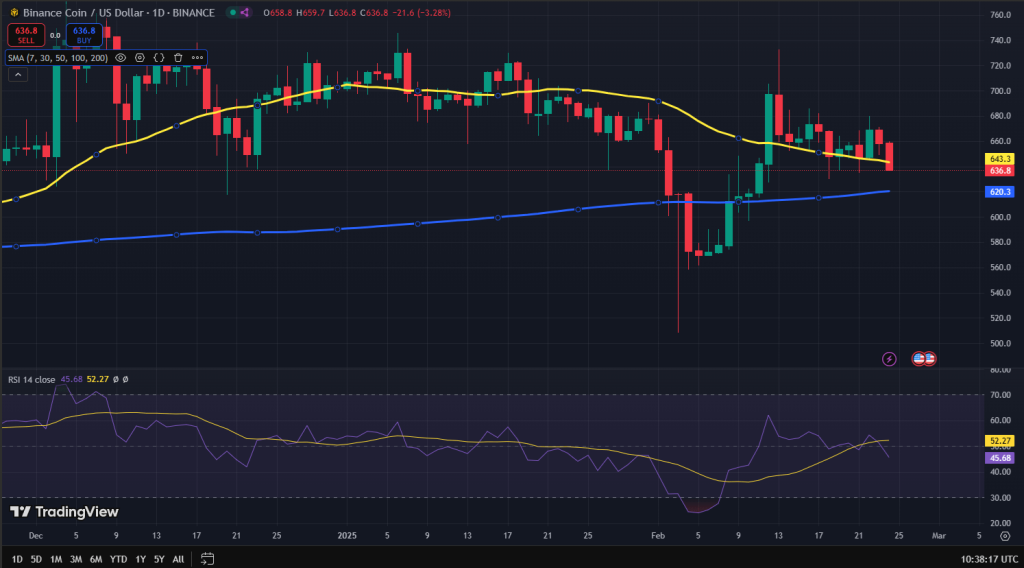
Task: Open the left US flag economic event
Action: (x=918, y=358)
